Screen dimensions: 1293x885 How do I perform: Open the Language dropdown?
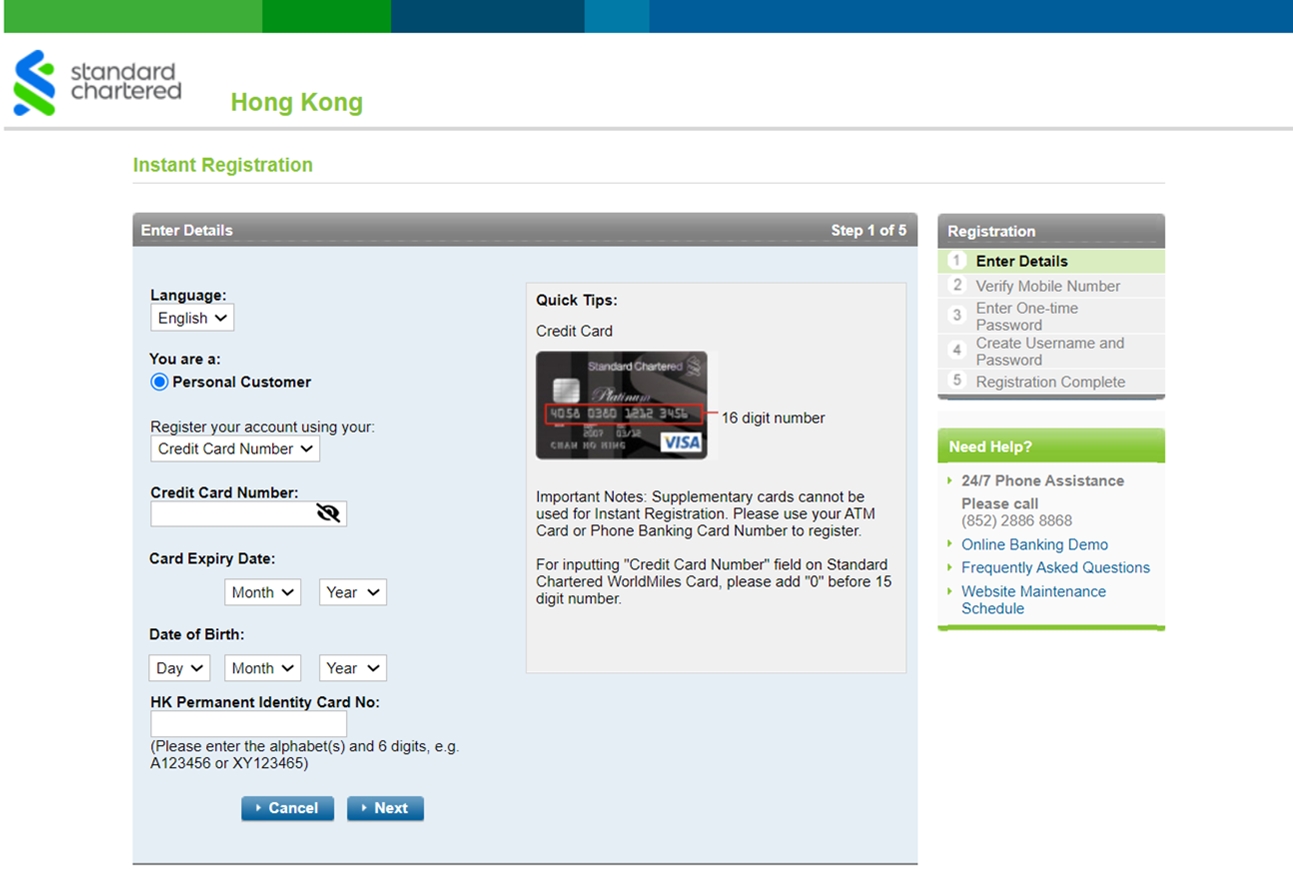coord(192,318)
